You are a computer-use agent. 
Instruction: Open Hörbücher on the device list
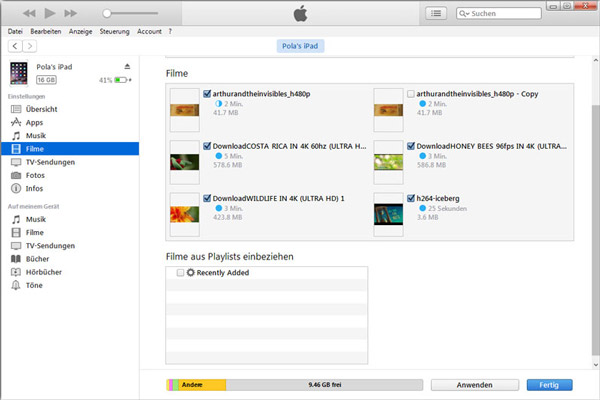pos(43,271)
